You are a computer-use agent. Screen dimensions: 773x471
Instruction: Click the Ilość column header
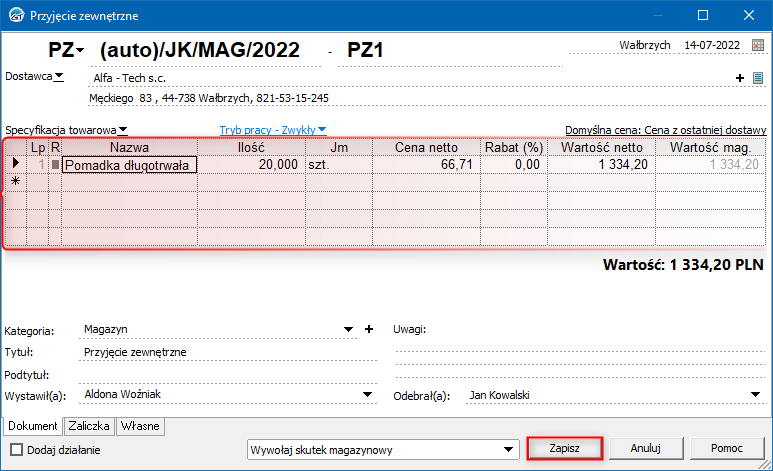click(251, 147)
